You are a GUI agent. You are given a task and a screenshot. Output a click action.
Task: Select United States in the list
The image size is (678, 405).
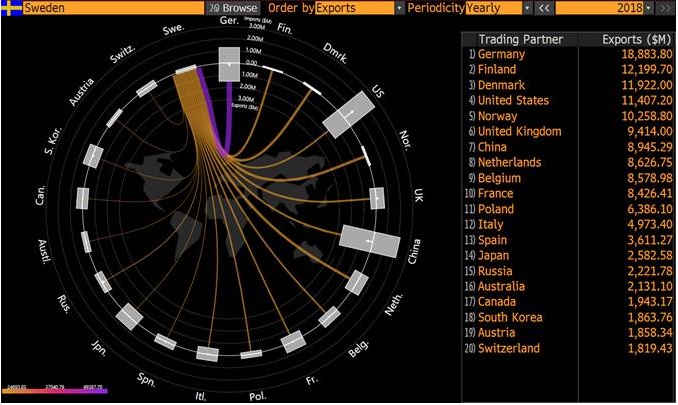coord(513,100)
